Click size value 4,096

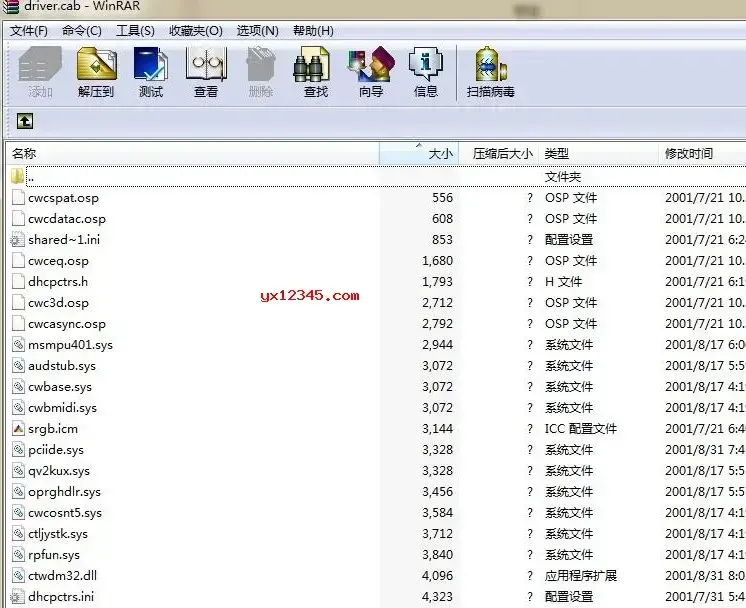pyautogui.click(x=438, y=576)
